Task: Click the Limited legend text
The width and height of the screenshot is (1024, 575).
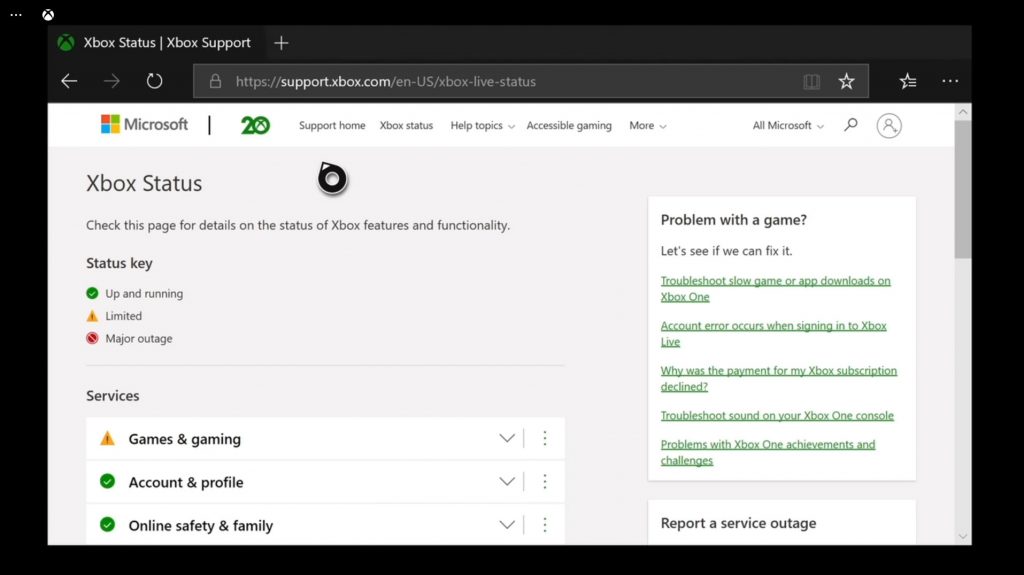Action: tap(123, 316)
